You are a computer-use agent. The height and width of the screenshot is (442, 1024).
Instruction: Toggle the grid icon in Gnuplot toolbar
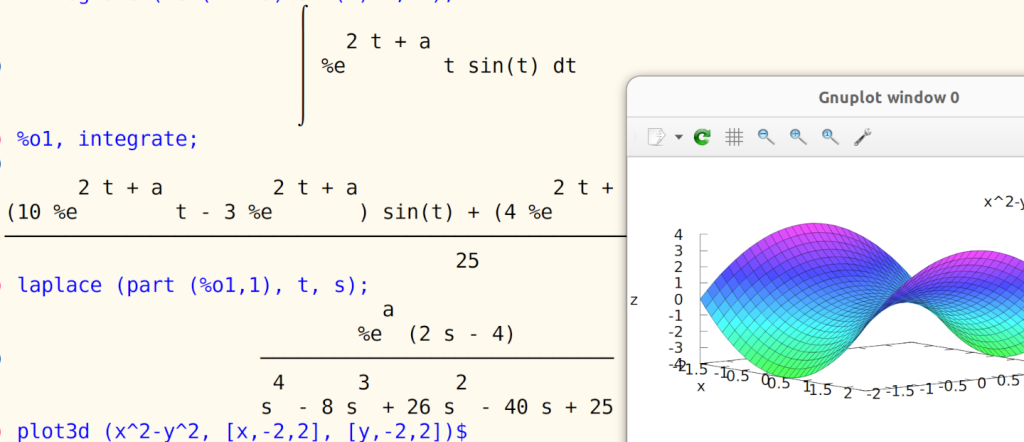pos(735,137)
